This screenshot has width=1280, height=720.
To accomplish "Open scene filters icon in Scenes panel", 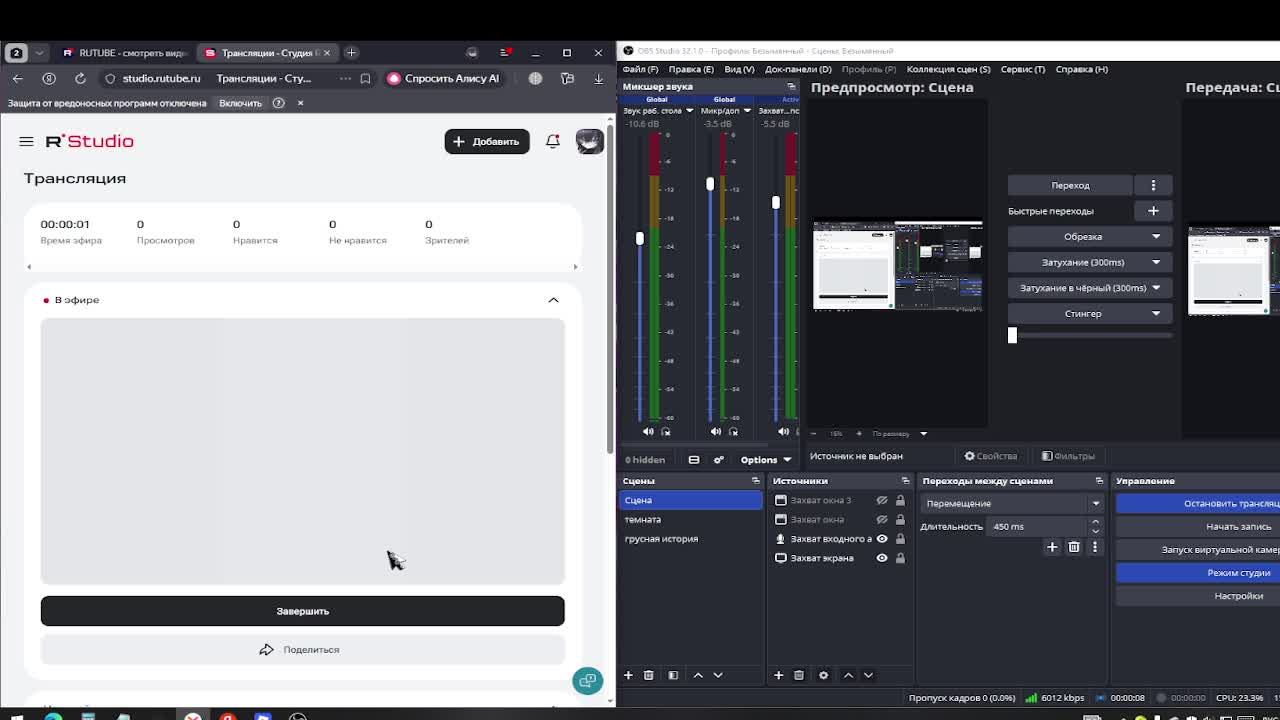I will click(673, 675).
